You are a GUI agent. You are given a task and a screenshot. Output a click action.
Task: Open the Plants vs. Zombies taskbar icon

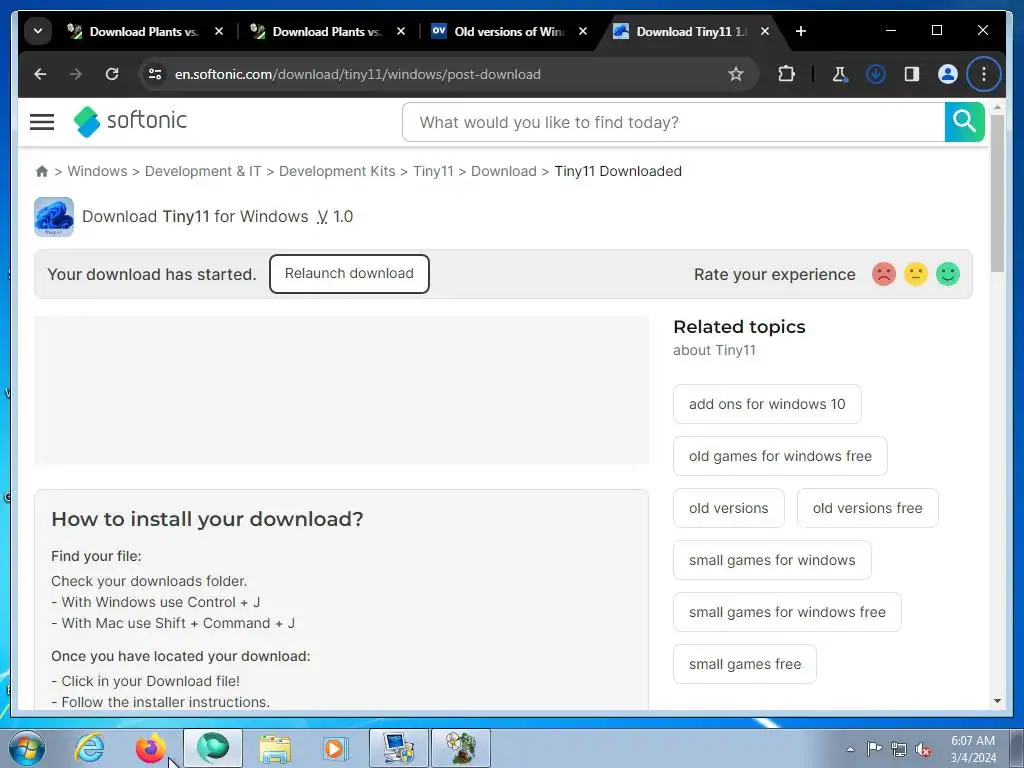(461, 748)
